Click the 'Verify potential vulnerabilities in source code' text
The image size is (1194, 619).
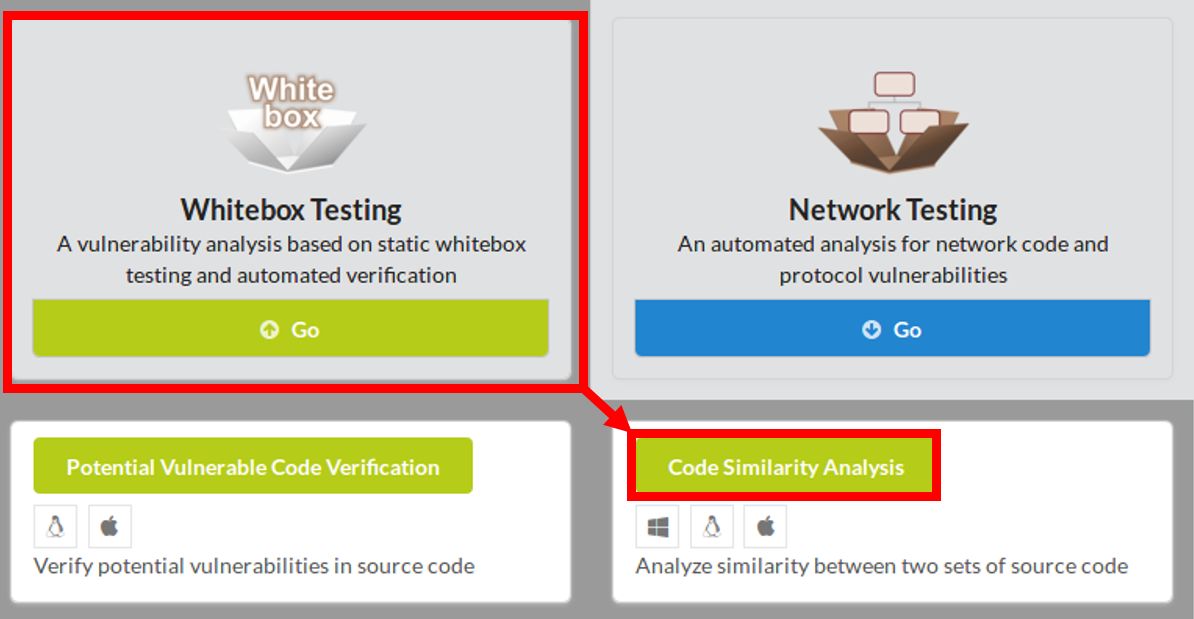pyautogui.click(x=254, y=566)
